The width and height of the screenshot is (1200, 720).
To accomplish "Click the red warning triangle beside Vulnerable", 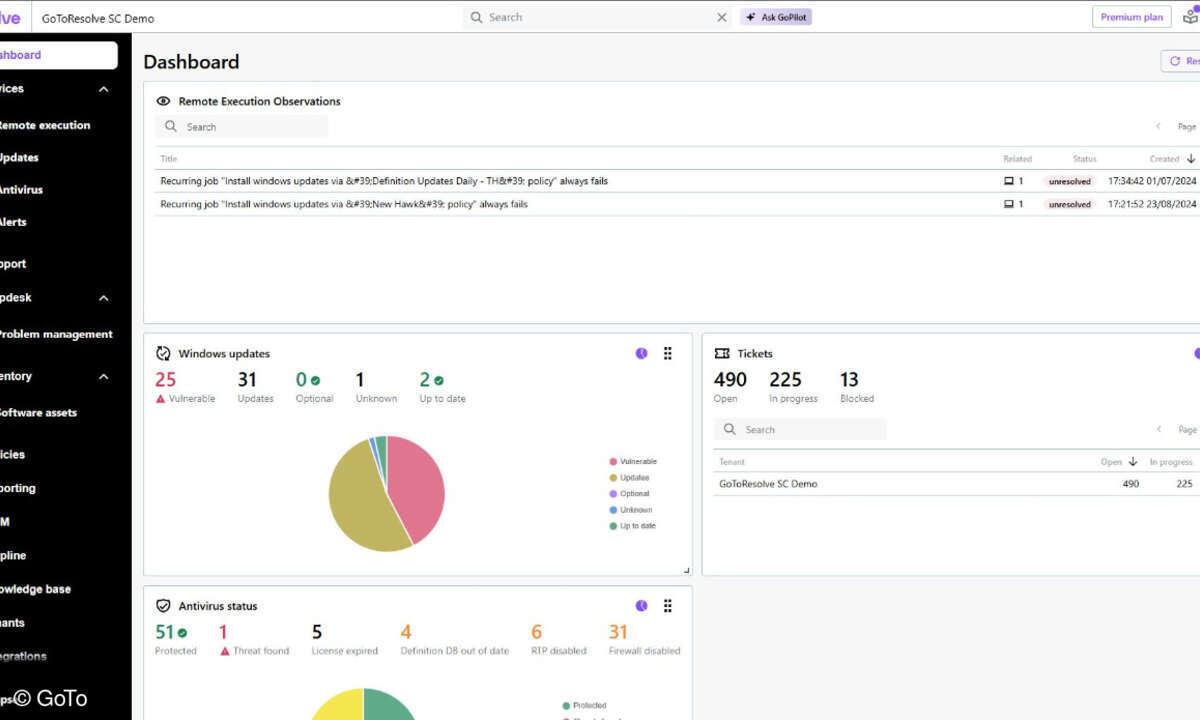I will pyautogui.click(x=161, y=399).
